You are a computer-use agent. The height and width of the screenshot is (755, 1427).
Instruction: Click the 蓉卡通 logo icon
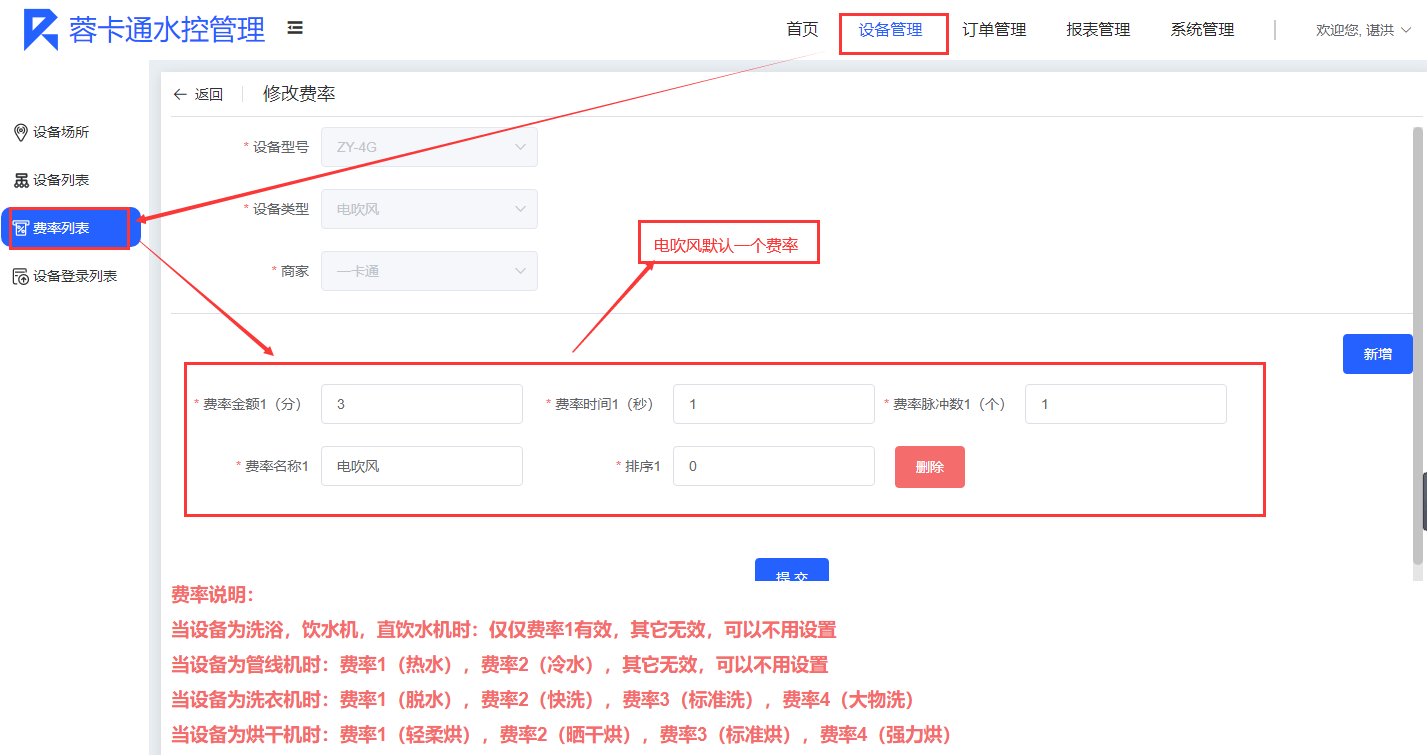click(x=41, y=29)
